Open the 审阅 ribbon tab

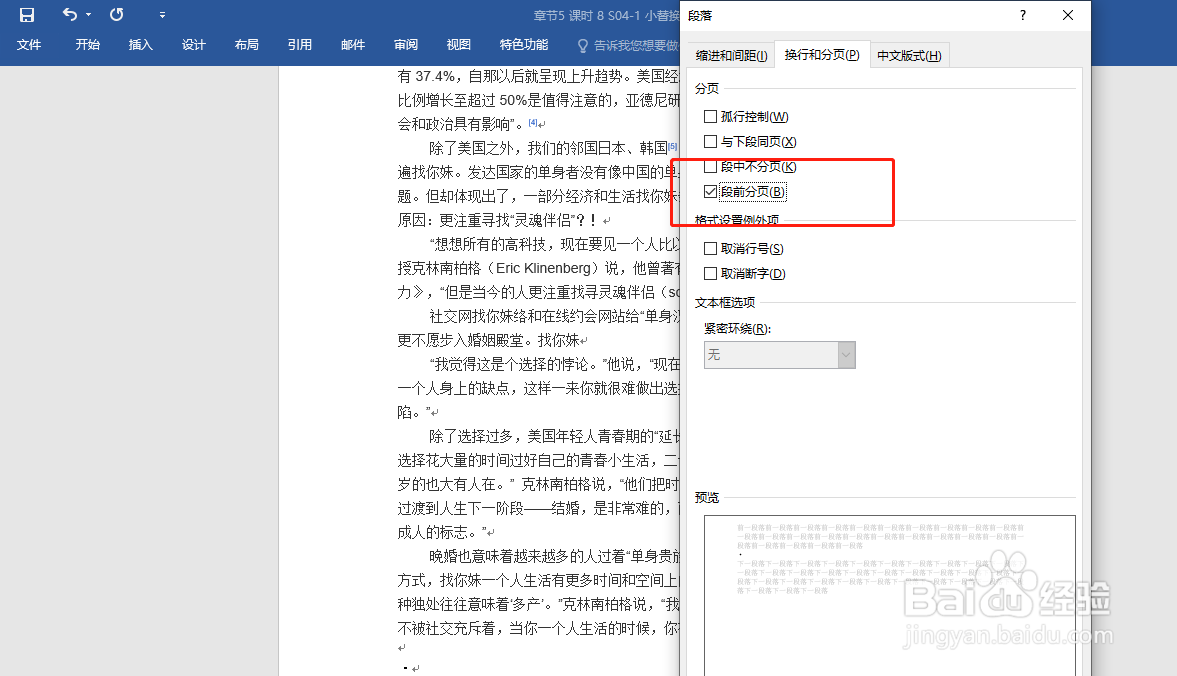(406, 45)
